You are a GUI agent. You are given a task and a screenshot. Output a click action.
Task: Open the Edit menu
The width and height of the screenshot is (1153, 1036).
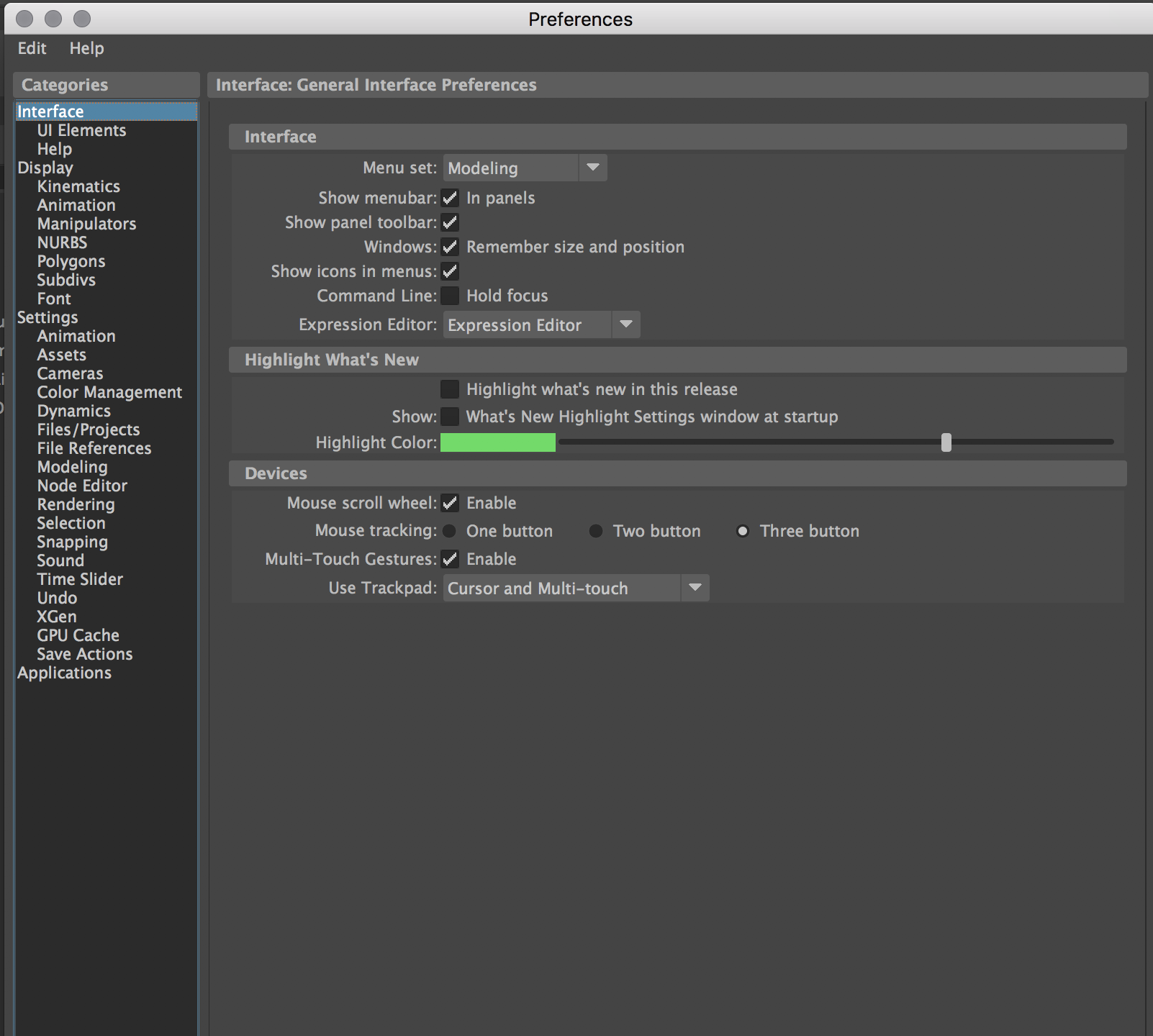click(x=32, y=48)
